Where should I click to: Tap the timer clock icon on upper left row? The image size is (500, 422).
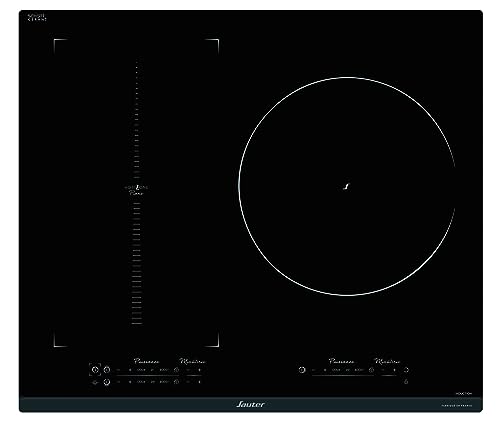point(176,370)
